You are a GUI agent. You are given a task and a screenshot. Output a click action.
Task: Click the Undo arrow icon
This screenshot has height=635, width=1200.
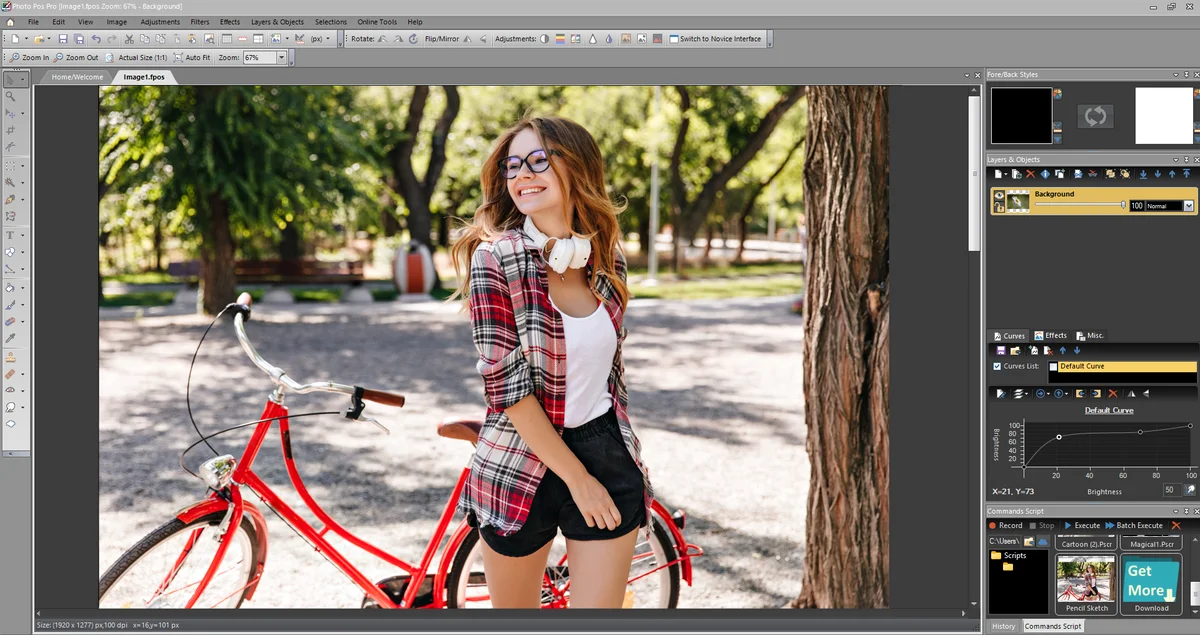point(96,39)
